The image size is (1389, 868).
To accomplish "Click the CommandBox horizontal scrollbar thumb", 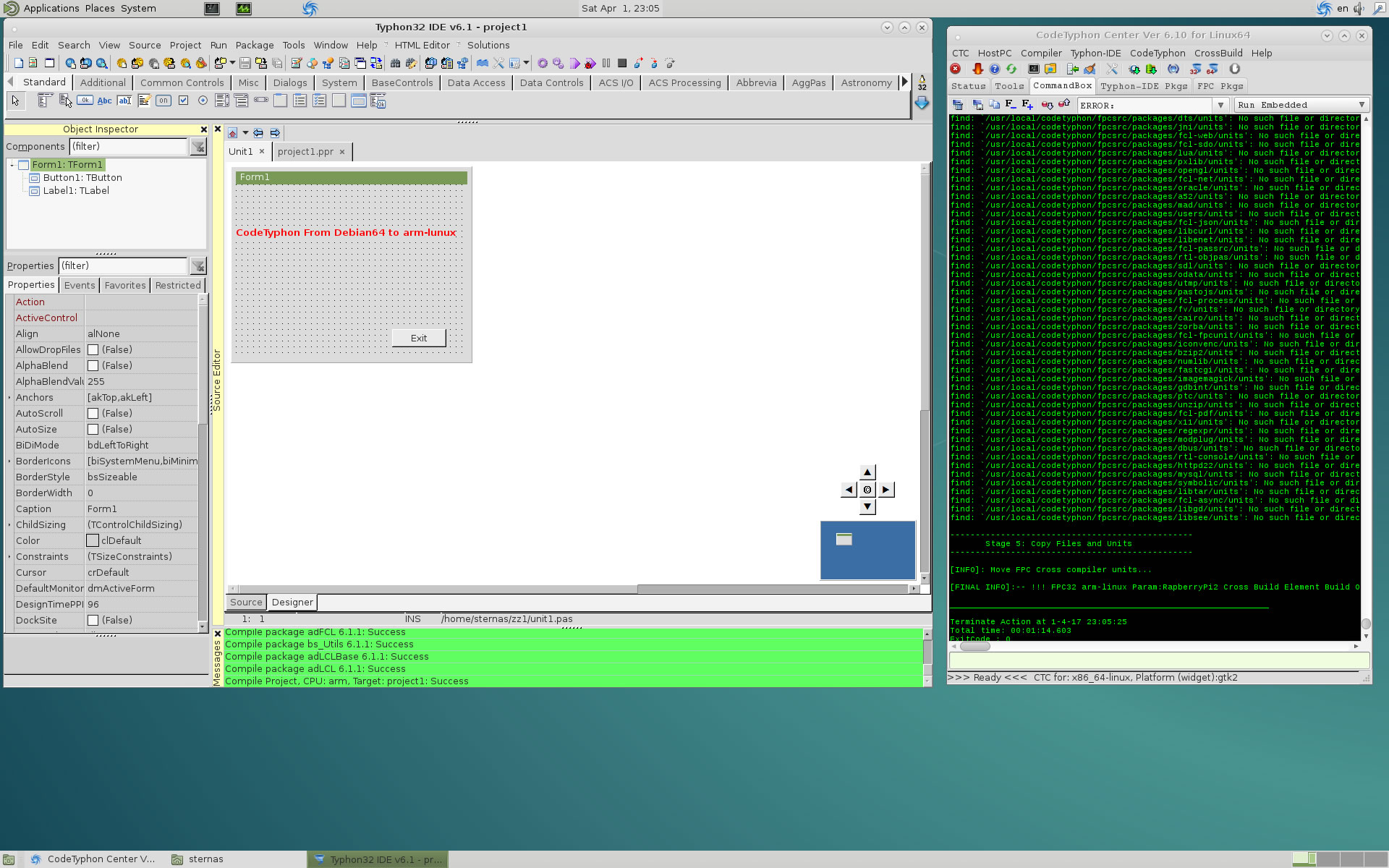I will tap(974, 647).
